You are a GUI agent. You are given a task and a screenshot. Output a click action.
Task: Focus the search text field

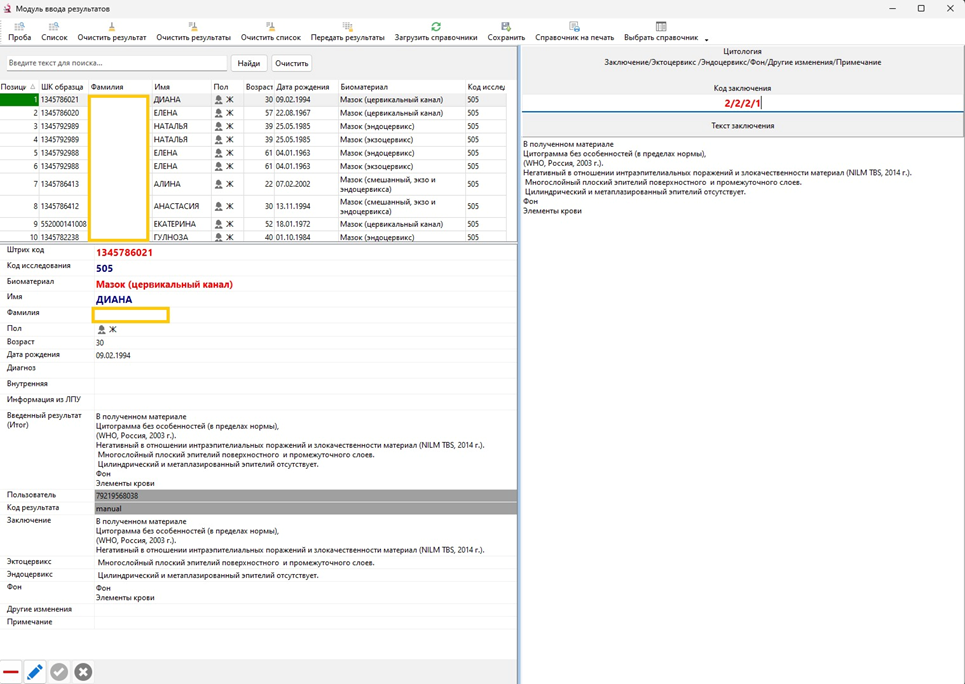coord(116,63)
